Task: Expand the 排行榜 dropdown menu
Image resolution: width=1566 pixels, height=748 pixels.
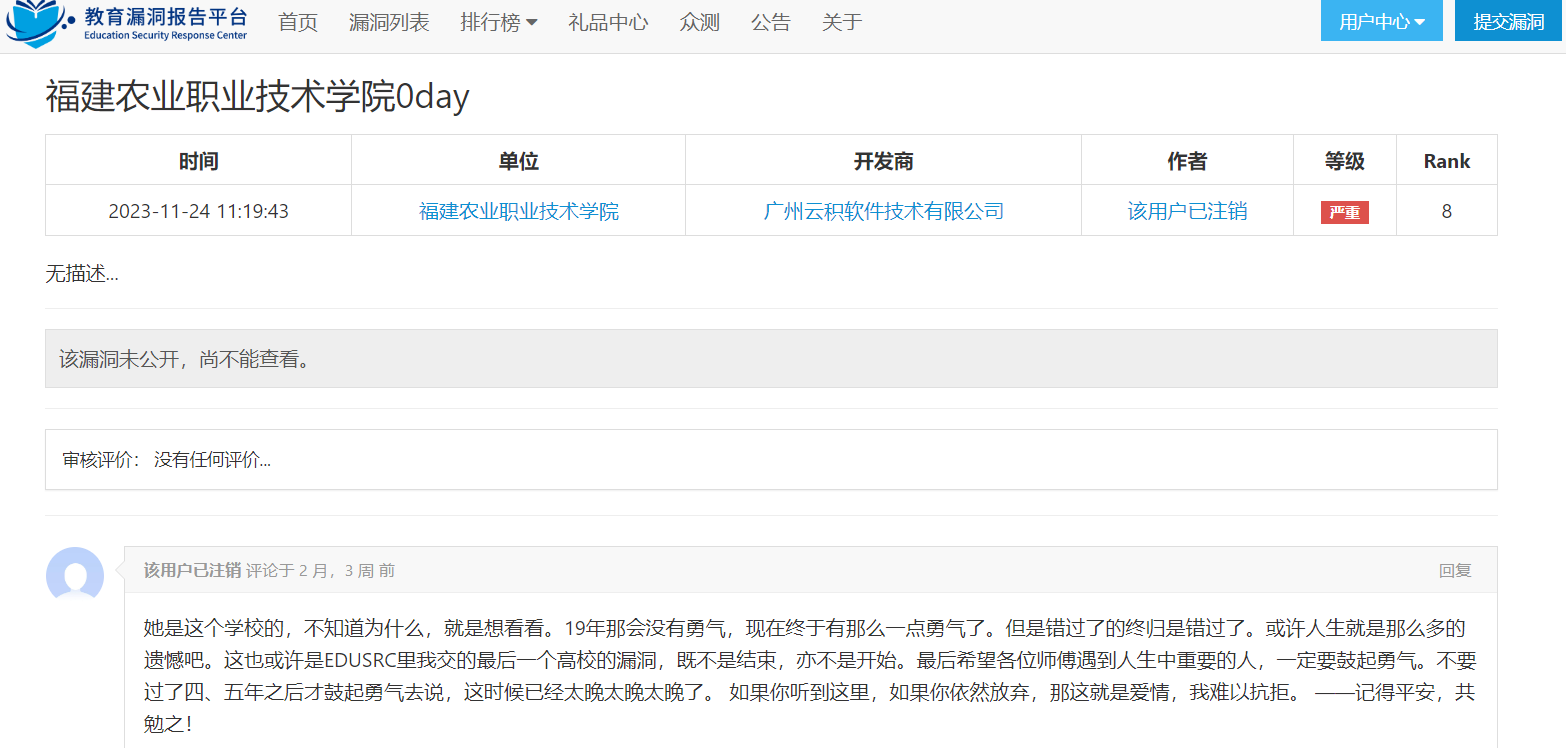Action: point(498,22)
